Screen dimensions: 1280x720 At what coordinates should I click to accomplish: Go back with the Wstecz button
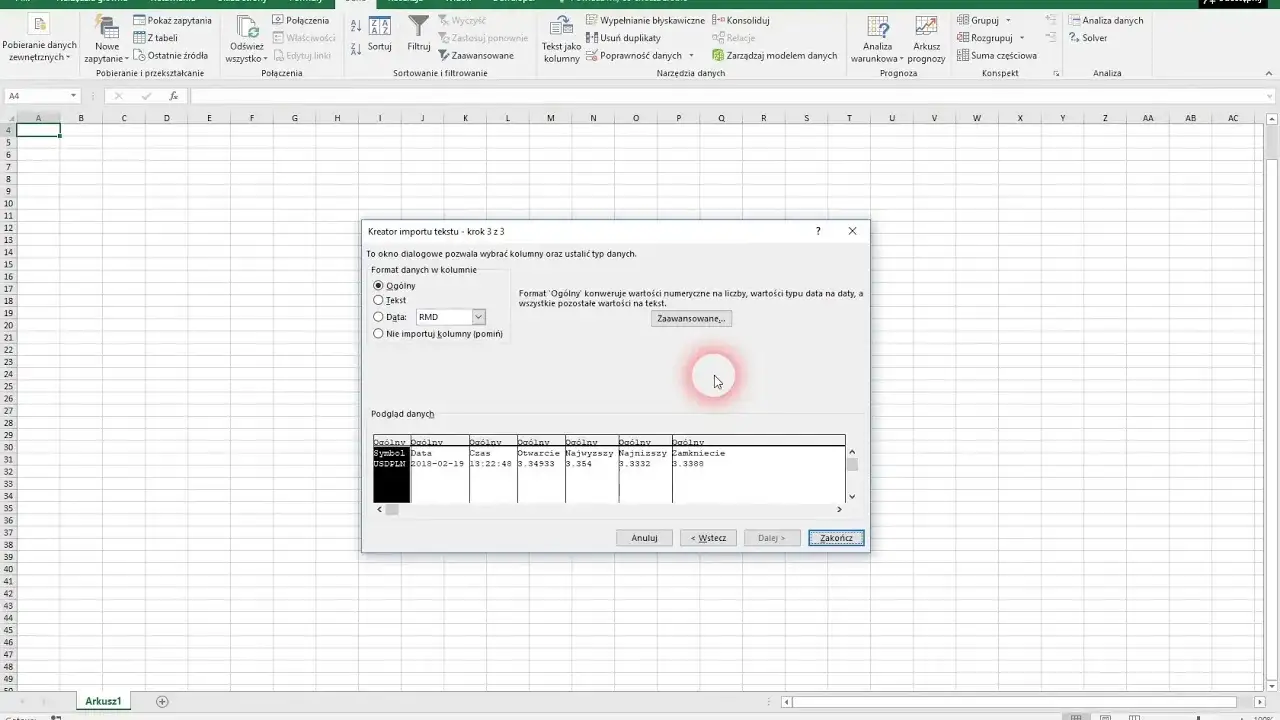[x=708, y=538]
